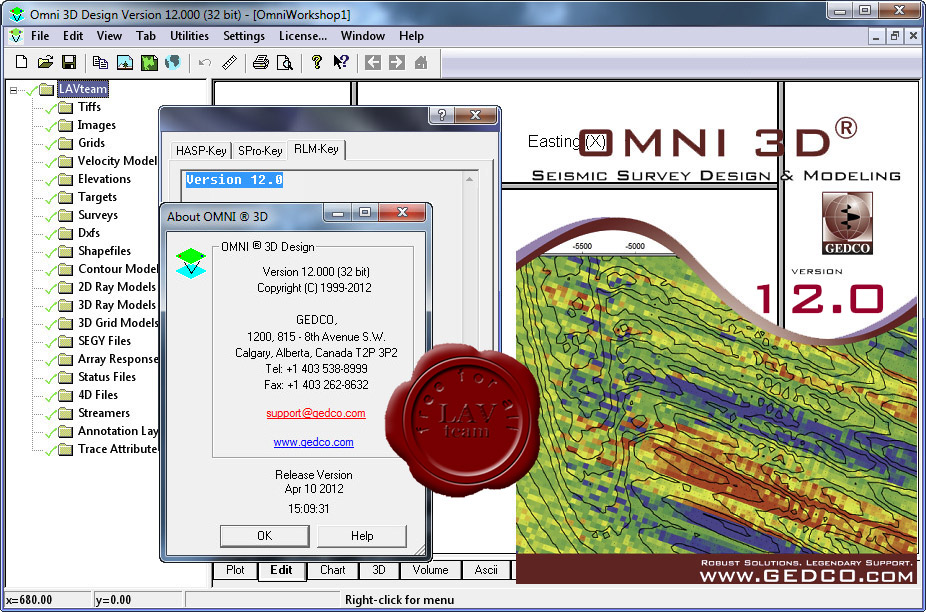Click the Undo arrow icon
The image size is (926, 612).
205,62
